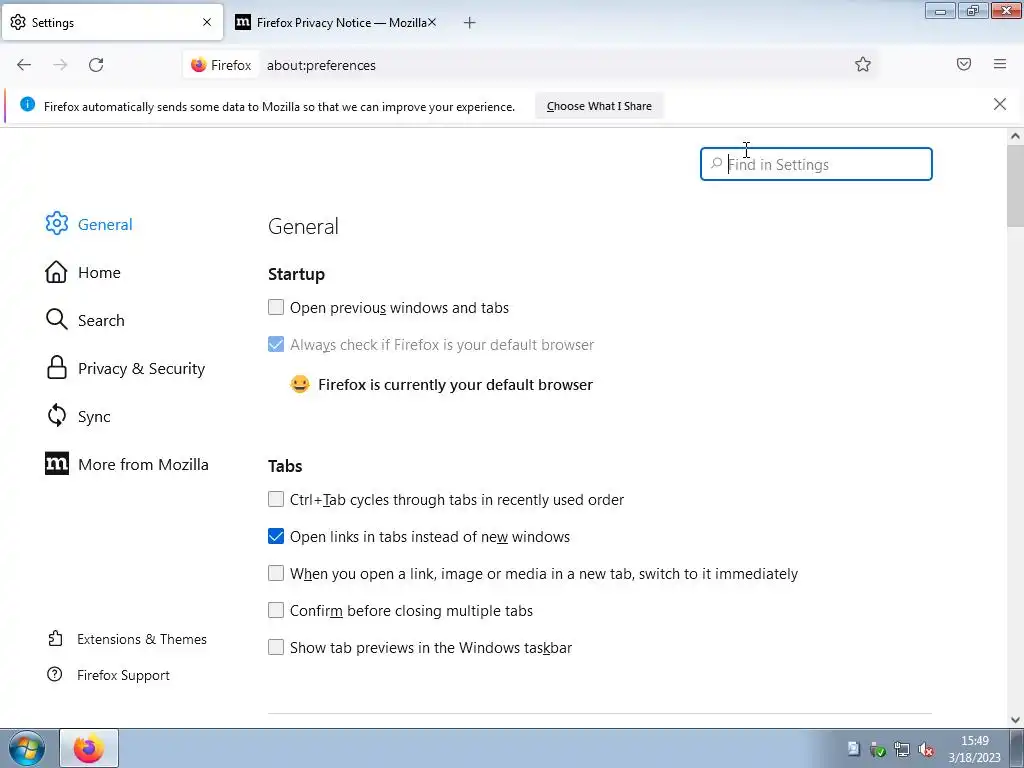The width and height of the screenshot is (1024, 768).
Task: Open the Save to Pocket icon
Action: pos(964,64)
